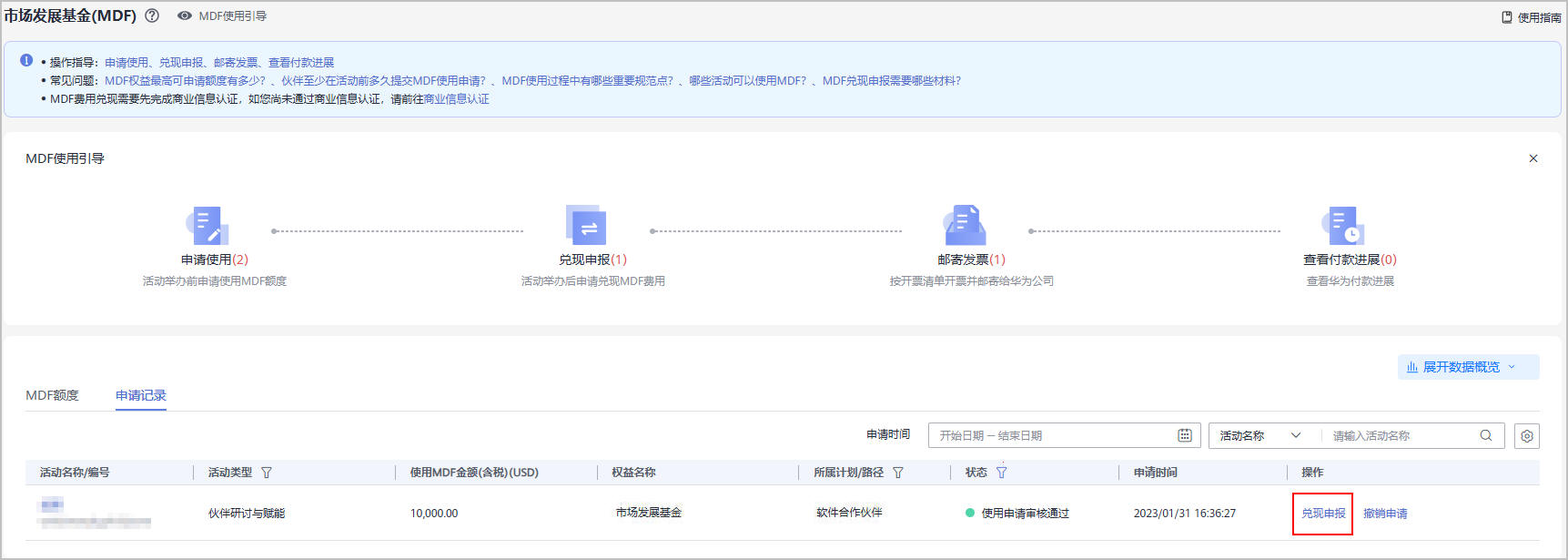Click the 兑现申报 step icon
This screenshot has width=1568, height=560.
[585, 226]
